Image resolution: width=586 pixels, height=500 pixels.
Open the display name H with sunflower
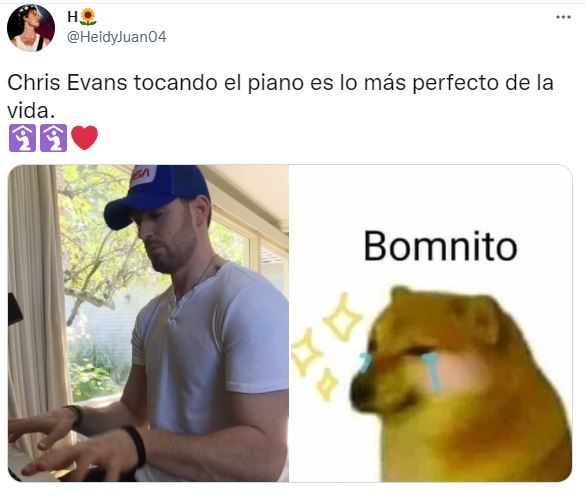pyautogui.click(x=82, y=17)
